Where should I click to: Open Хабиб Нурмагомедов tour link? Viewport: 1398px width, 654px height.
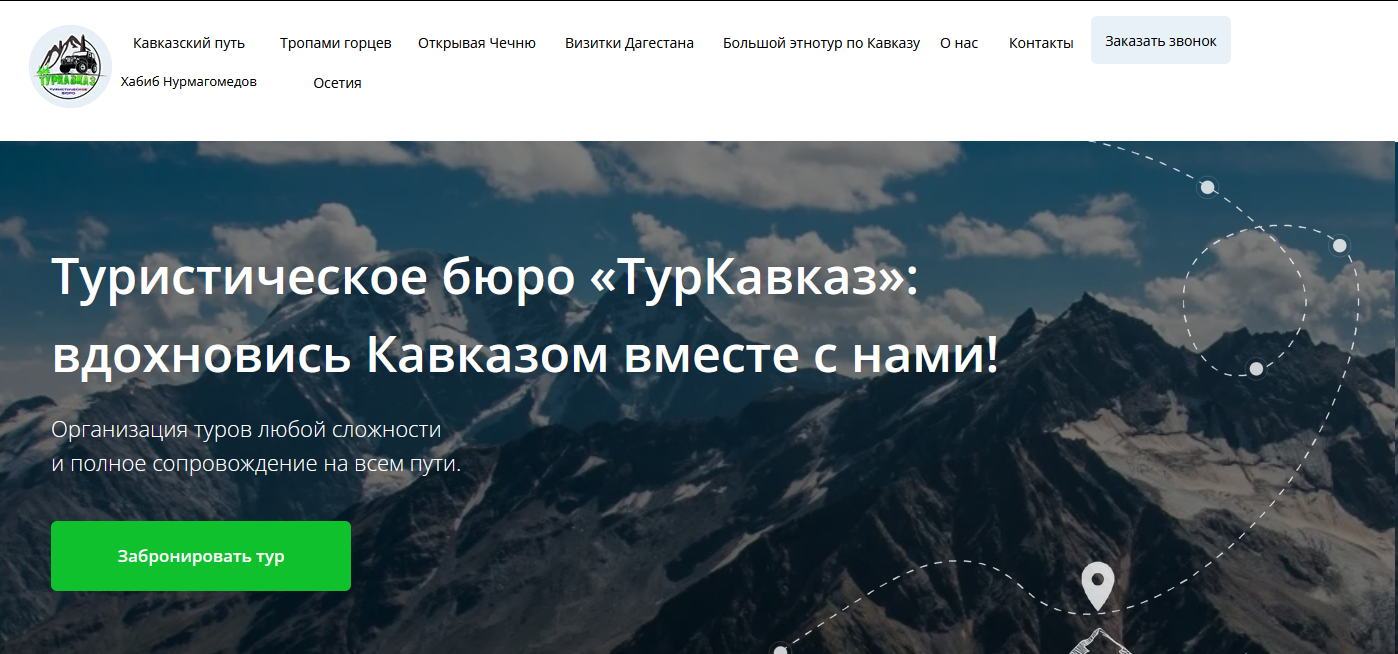[x=188, y=82]
